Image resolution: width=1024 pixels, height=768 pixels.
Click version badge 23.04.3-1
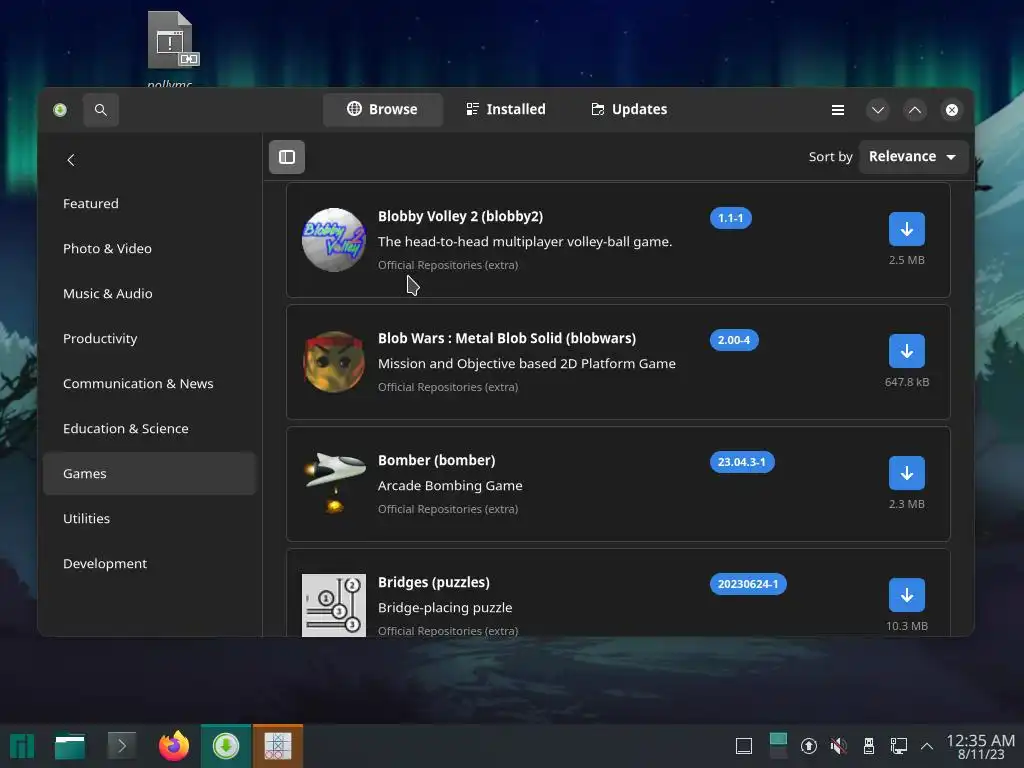742,462
